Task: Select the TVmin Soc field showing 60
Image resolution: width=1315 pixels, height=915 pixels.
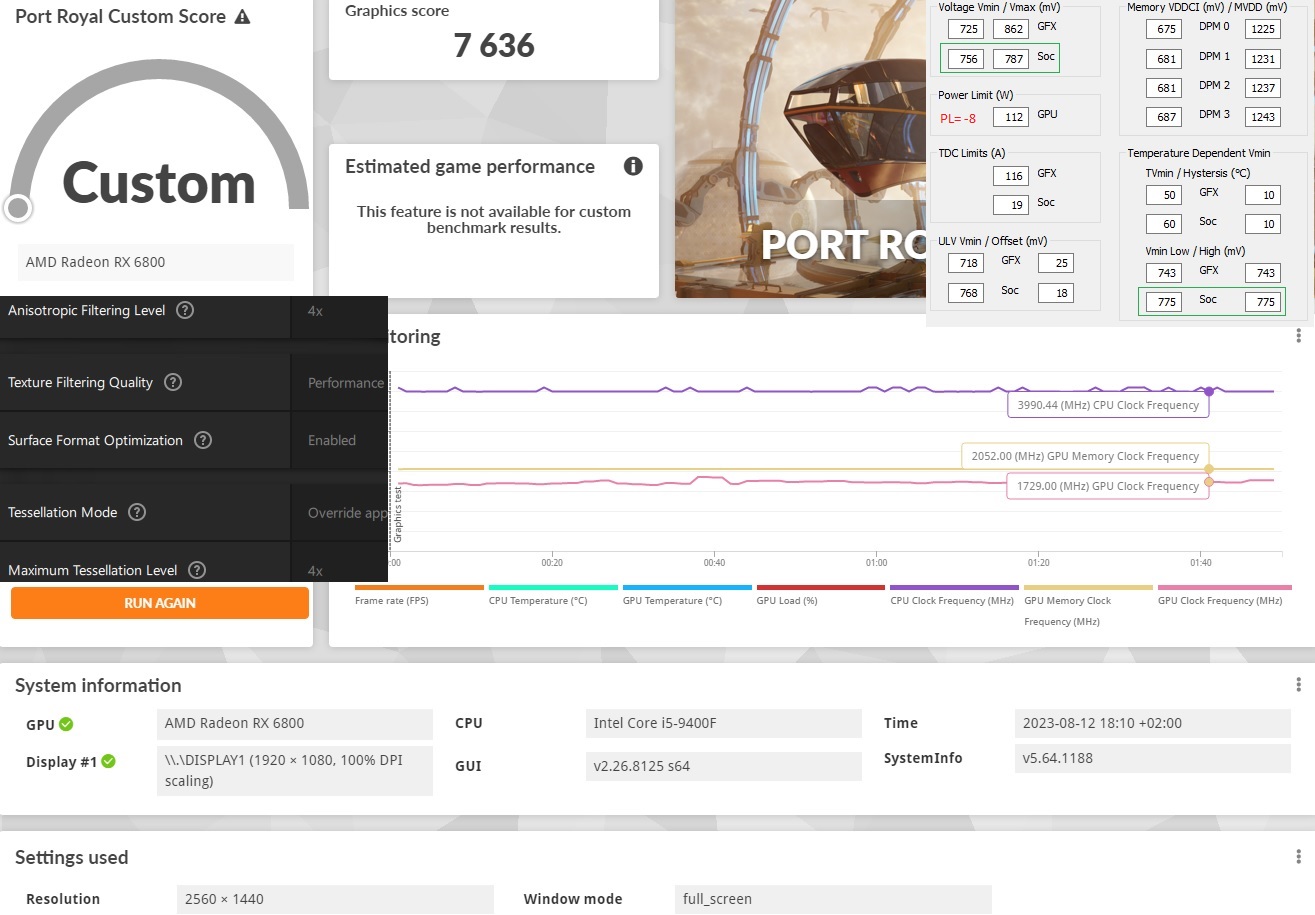Action: point(1163,224)
